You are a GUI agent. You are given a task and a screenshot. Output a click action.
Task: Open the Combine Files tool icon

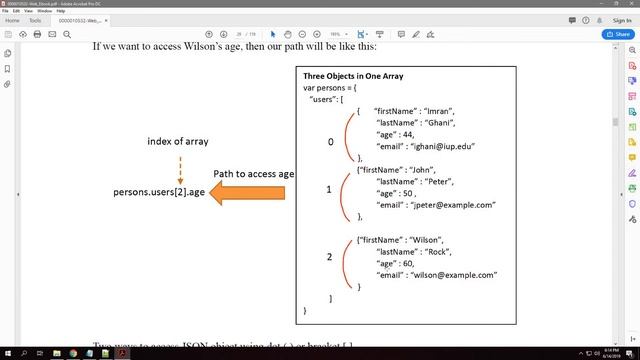(x=632, y=81)
